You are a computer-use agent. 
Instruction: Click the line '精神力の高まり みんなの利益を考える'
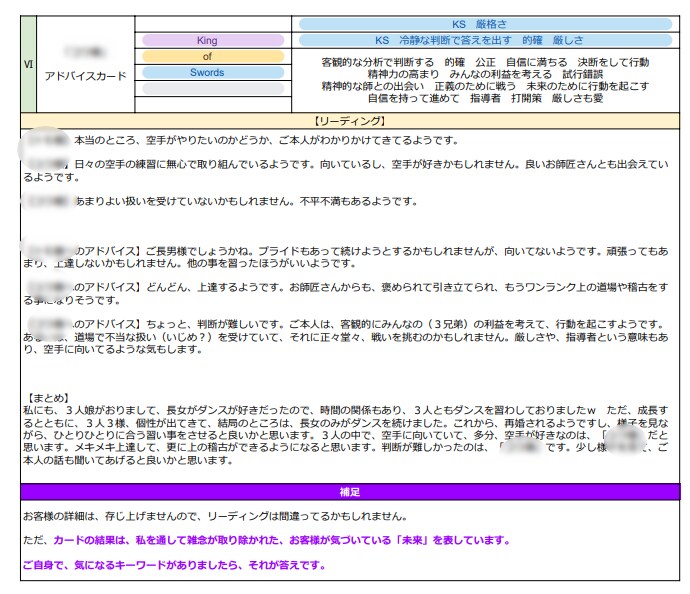point(485,74)
